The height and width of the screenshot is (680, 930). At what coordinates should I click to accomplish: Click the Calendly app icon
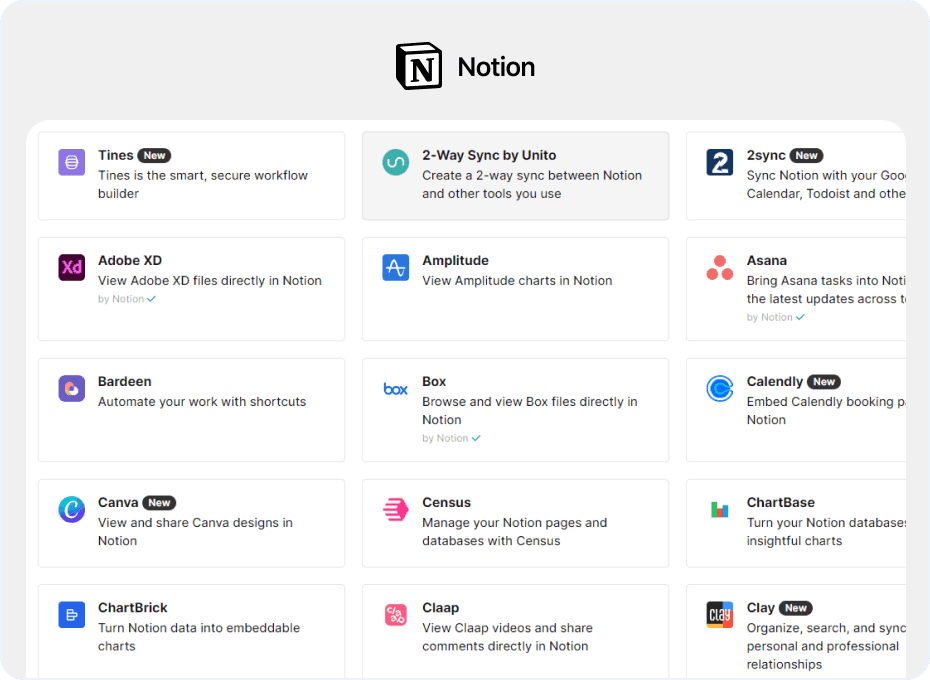click(719, 388)
